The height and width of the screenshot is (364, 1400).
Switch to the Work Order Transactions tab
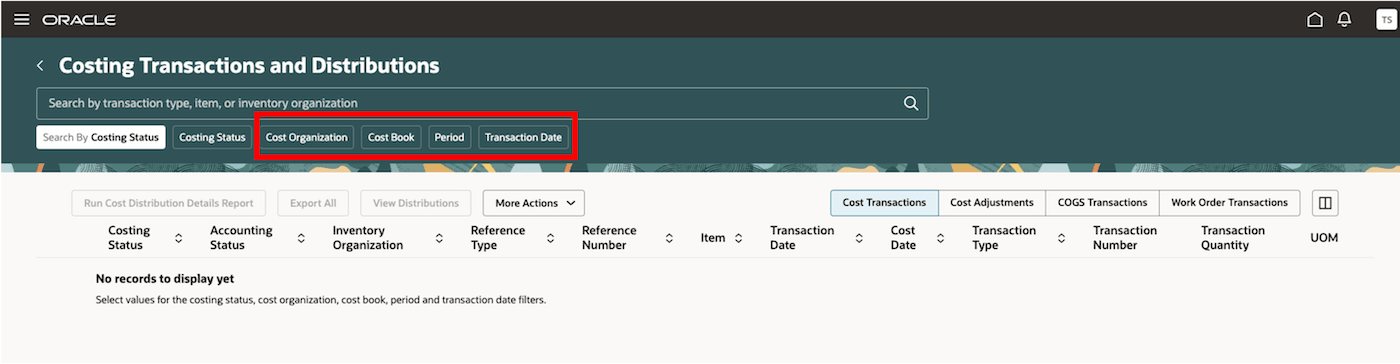[x=1229, y=202]
